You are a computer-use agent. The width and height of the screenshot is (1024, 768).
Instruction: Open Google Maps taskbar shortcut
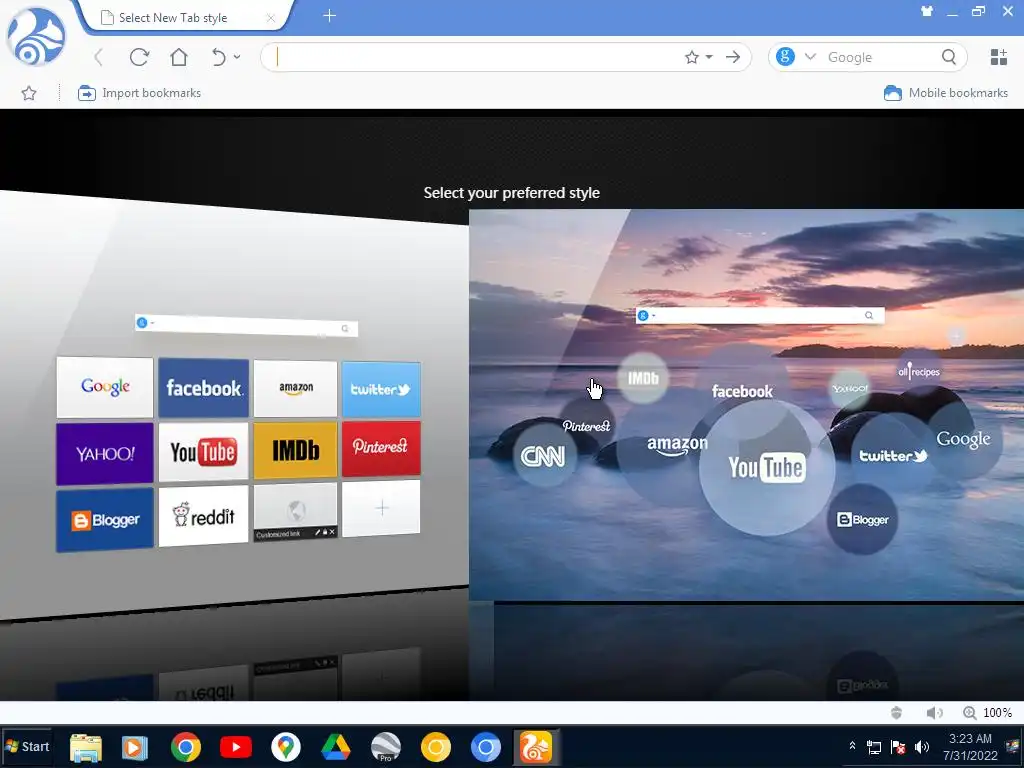click(285, 747)
